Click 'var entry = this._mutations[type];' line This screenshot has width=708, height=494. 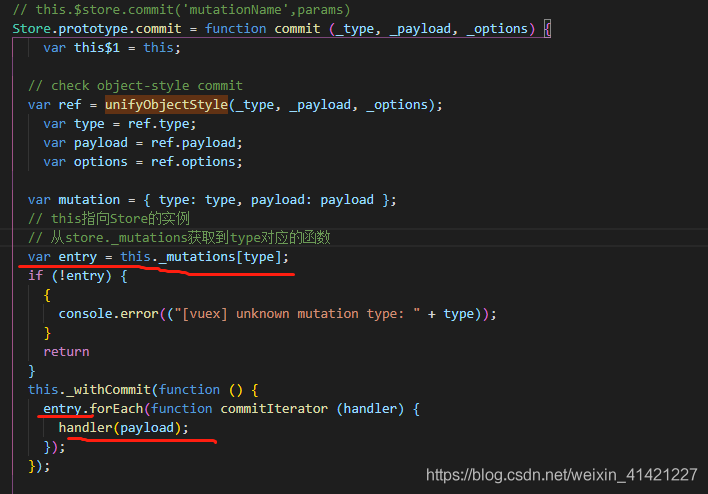(x=158, y=257)
